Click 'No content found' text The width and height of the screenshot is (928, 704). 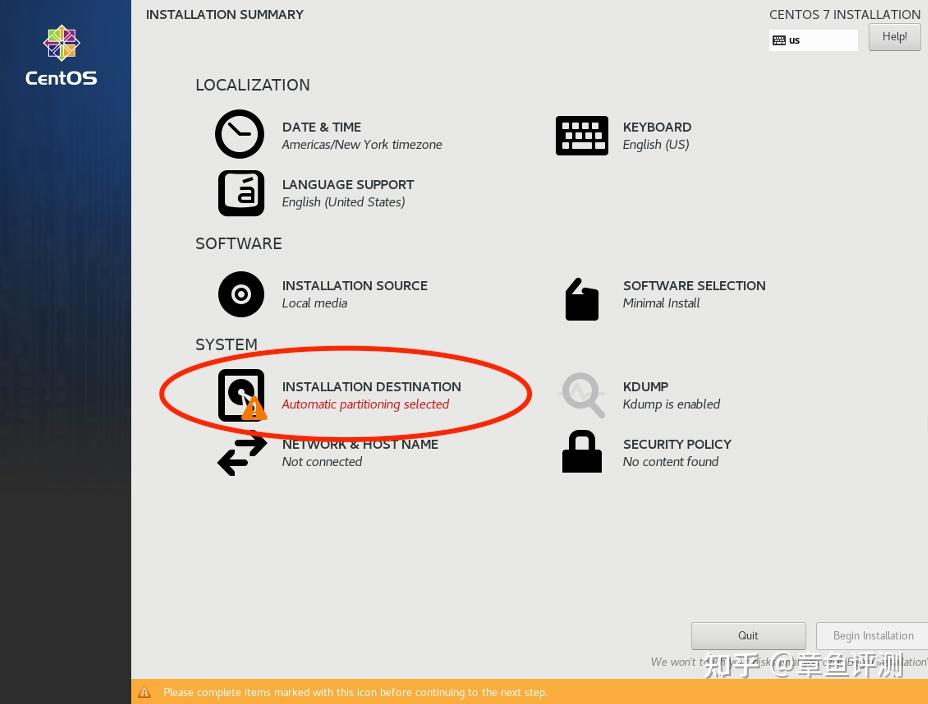(671, 462)
